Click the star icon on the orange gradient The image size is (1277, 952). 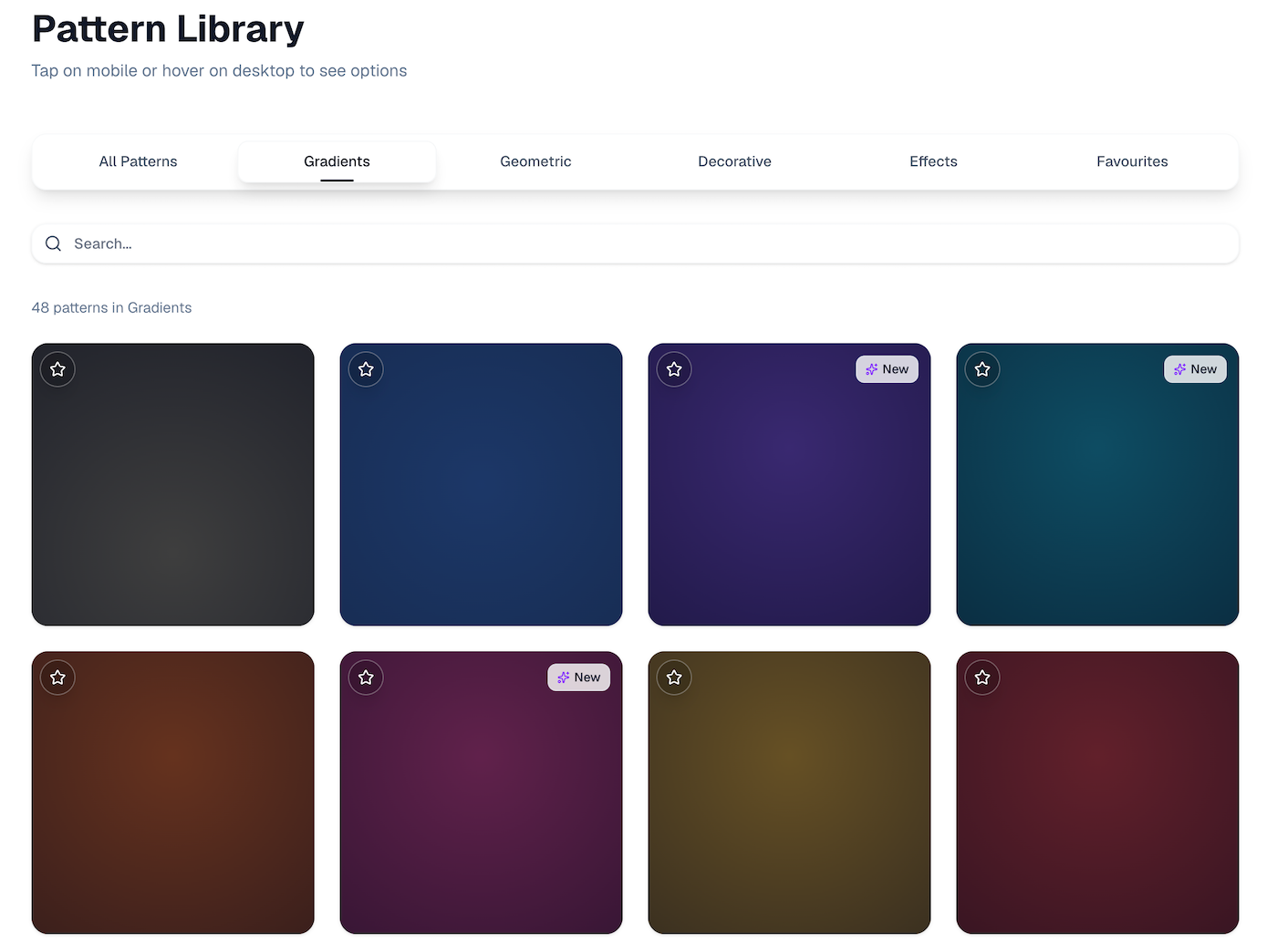coord(57,678)
